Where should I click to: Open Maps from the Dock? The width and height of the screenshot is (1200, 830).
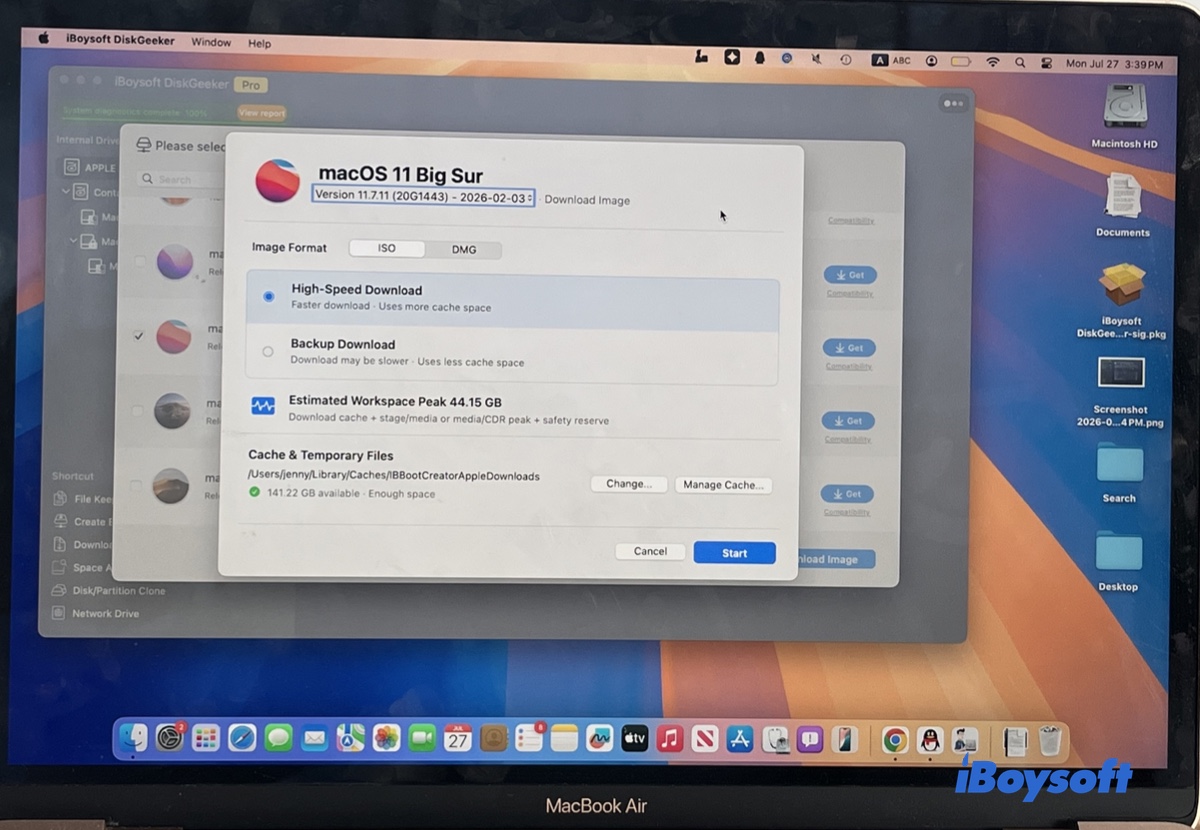point(350,739)
